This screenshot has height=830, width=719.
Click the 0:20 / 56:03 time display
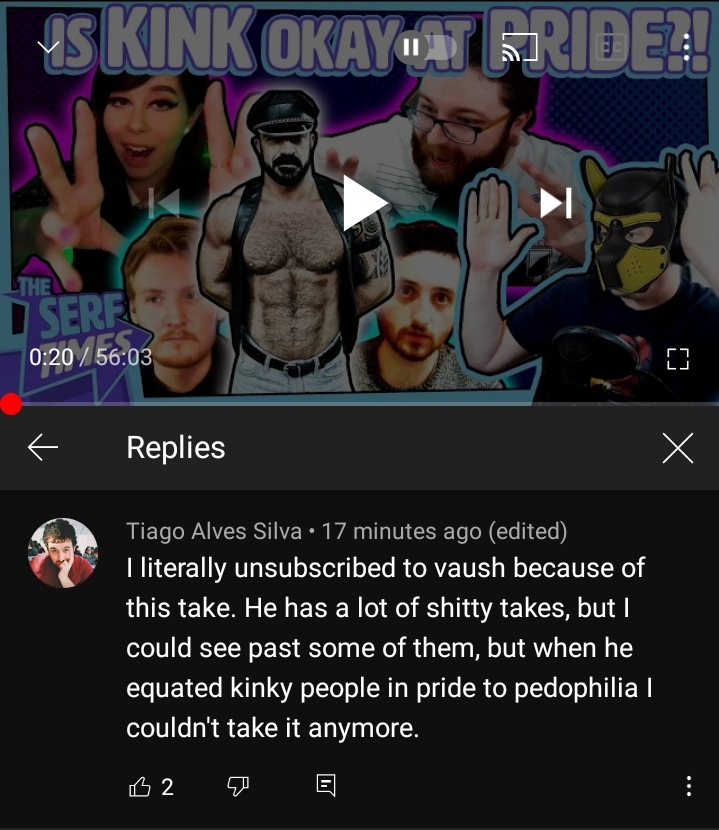[91, 357]
